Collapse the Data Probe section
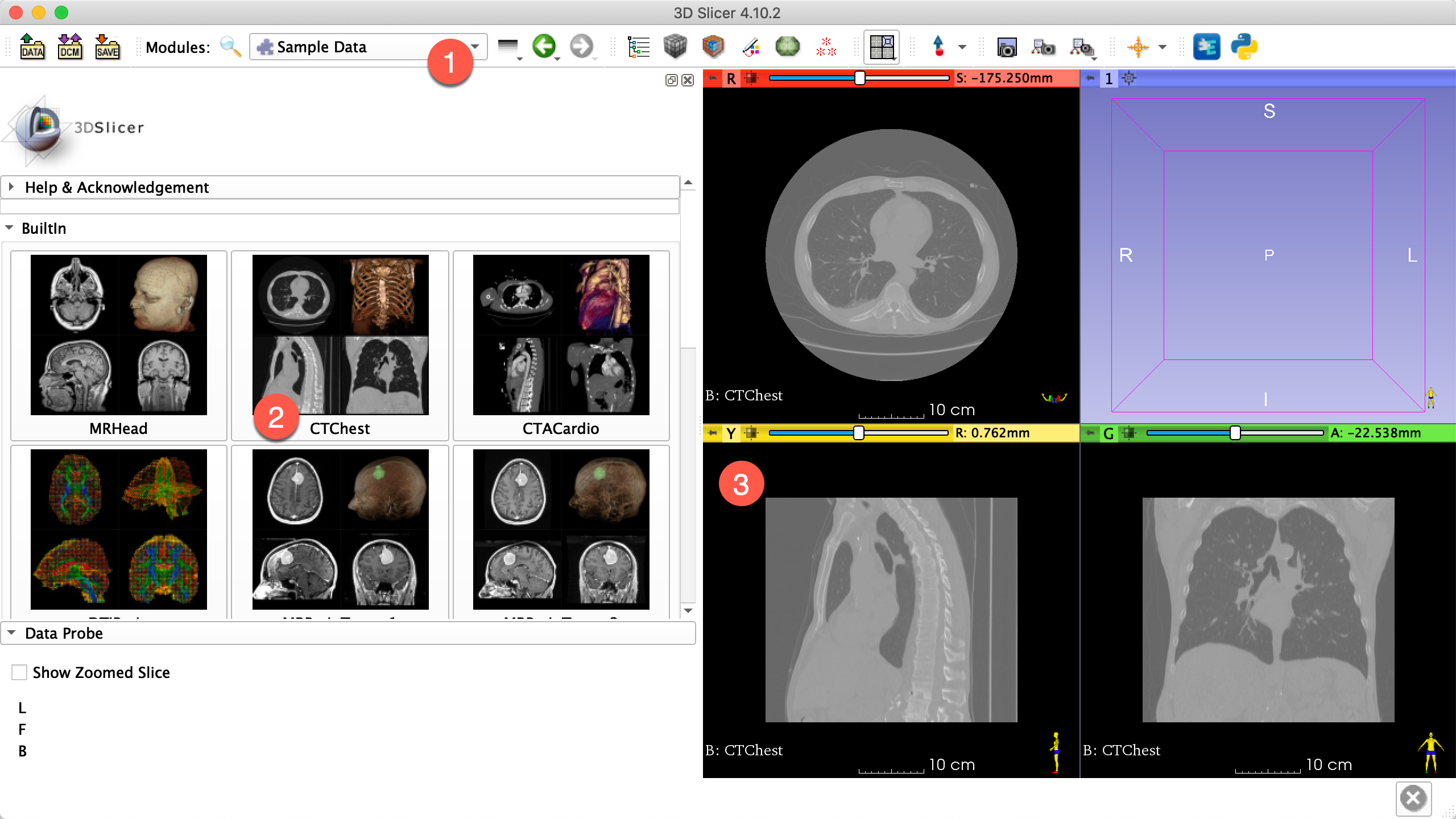 (348, 633)
